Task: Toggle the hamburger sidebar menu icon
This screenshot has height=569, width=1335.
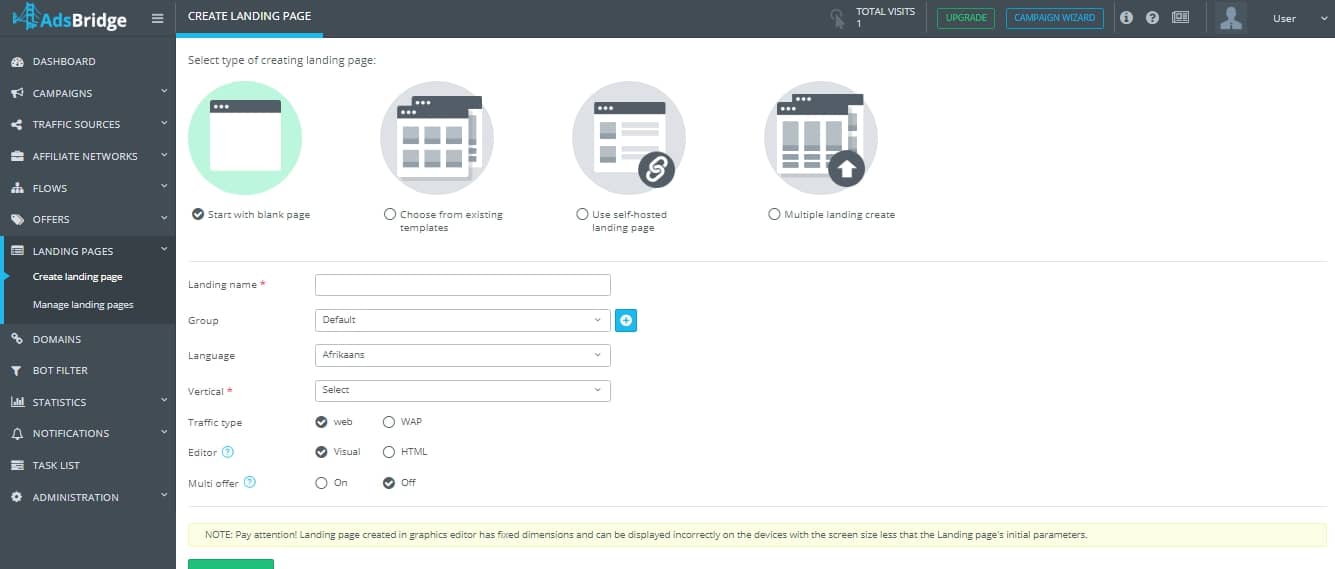Action: point(157,18)
